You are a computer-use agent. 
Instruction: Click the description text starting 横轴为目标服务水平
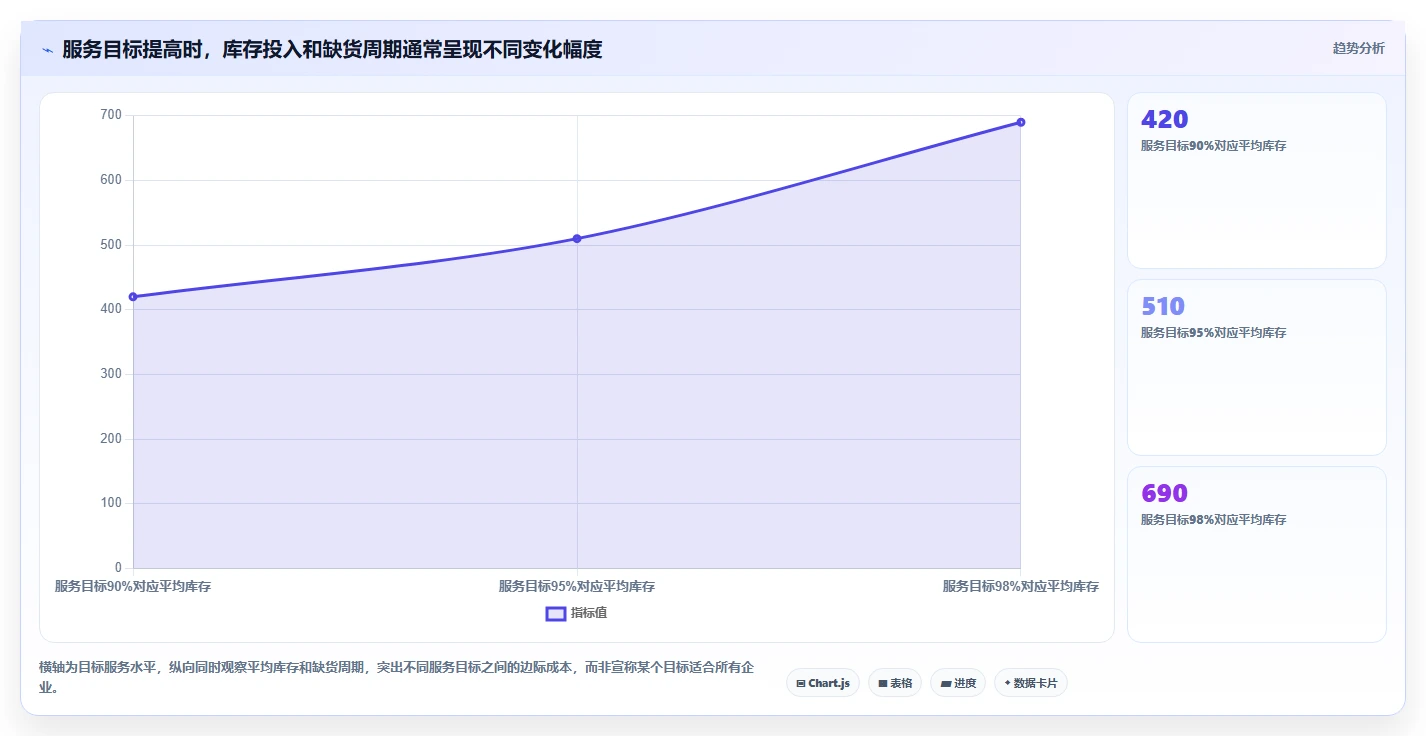pos(396,677)
